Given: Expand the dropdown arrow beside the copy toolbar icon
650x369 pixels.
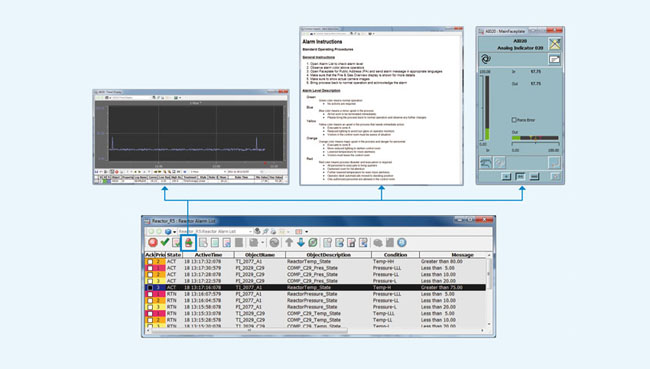Looking at the screenshot, I should (x=263, y=243).
